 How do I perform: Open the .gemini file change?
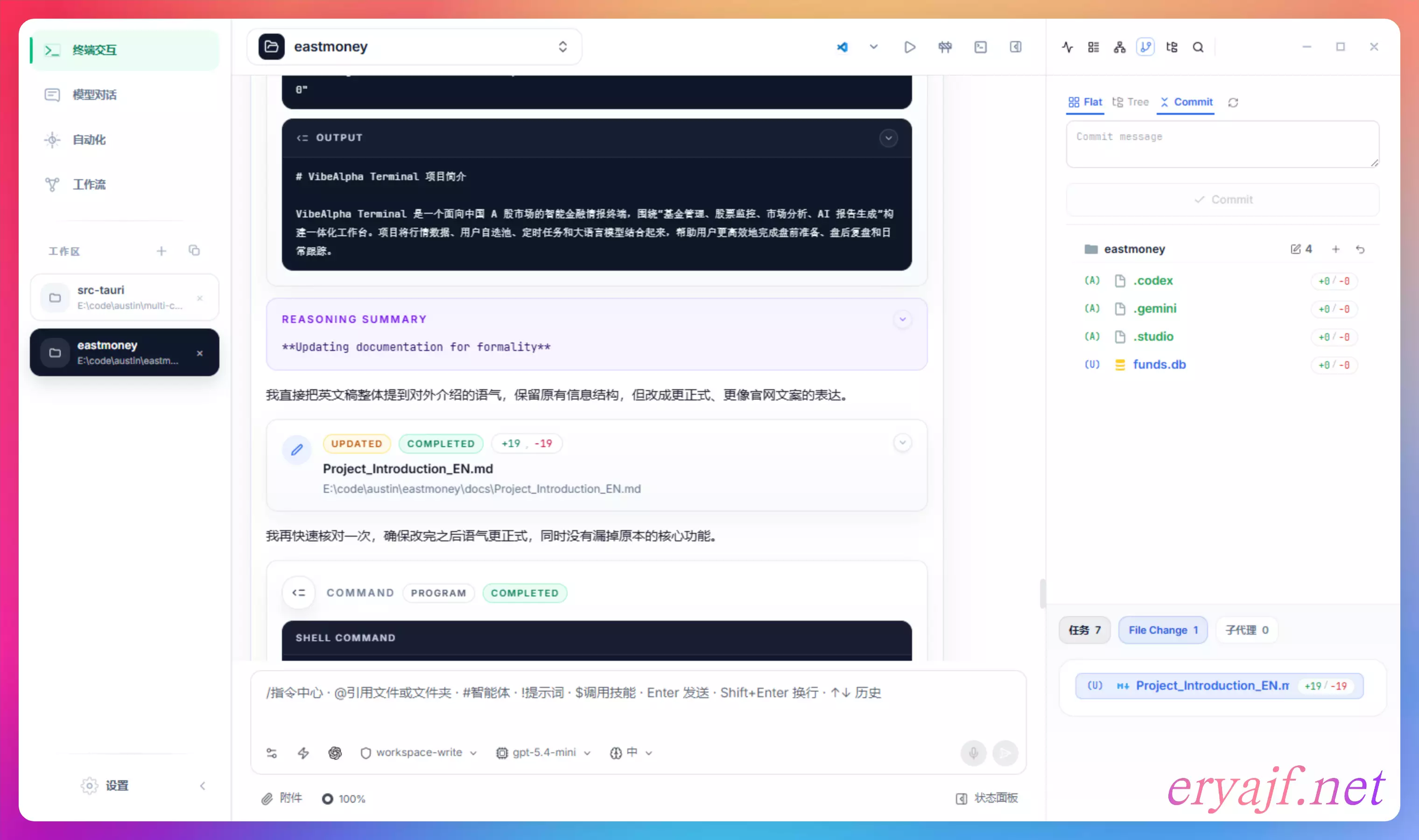(1222, 308)
